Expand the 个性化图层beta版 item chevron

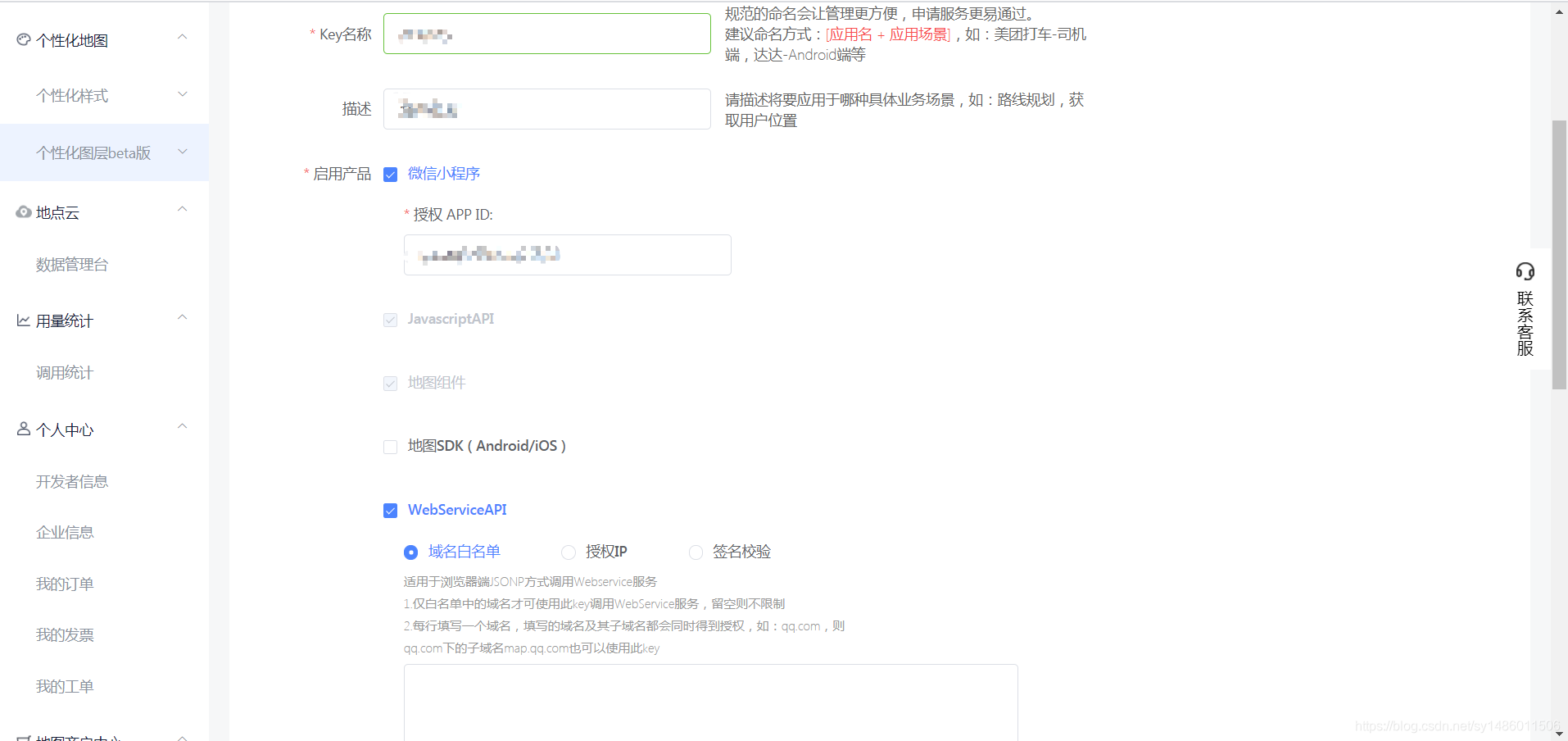point(182,151)
